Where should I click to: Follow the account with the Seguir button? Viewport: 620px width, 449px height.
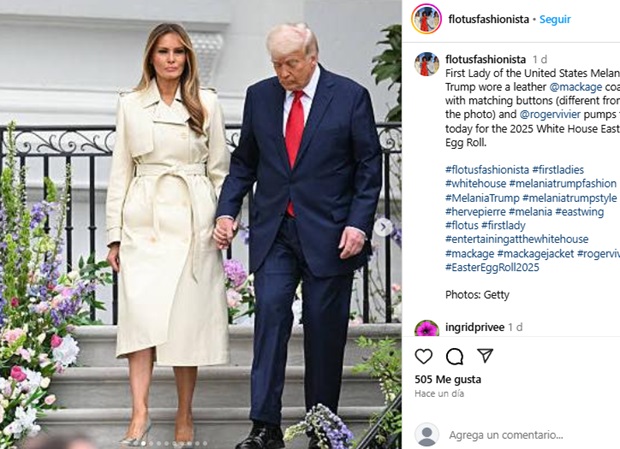(x=555, y=19)
